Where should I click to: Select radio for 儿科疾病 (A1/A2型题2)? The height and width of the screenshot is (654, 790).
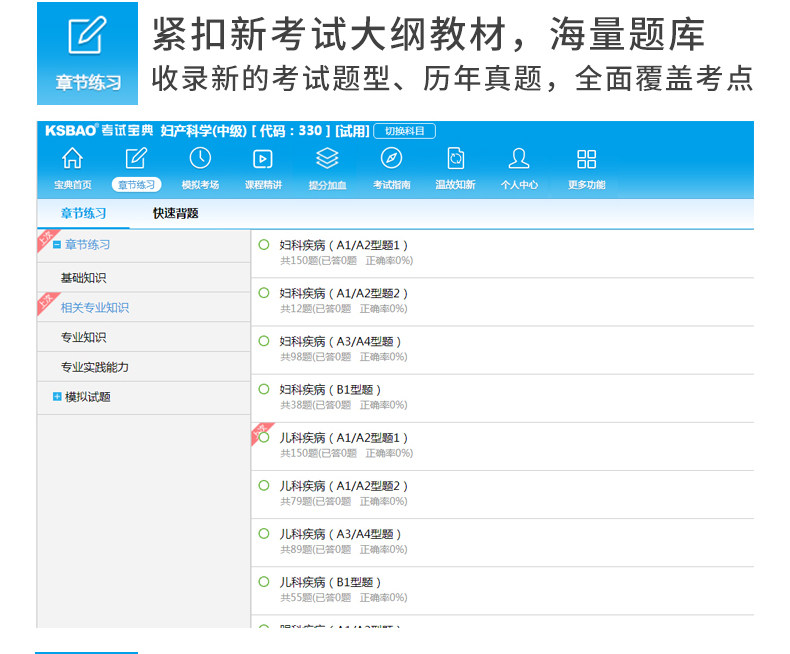264,485
